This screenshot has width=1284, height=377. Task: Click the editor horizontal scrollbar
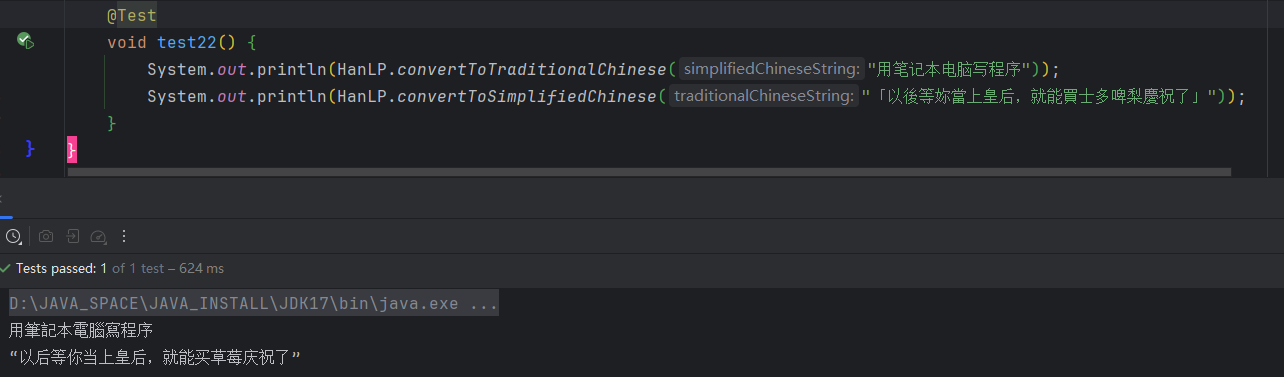pos(649,172)
